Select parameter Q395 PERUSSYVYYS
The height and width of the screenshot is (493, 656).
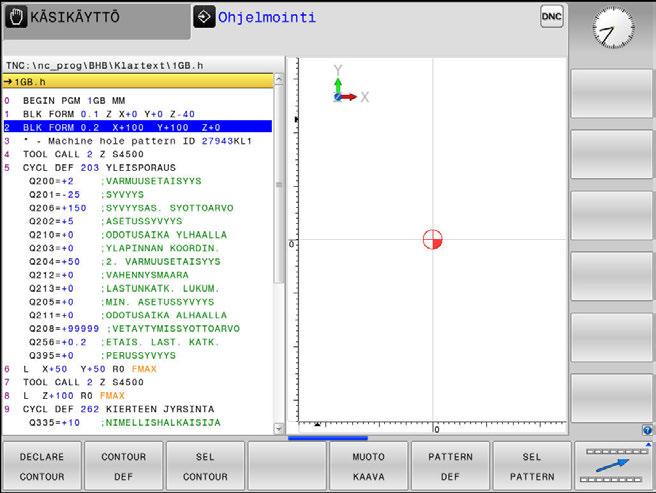(138, 355)
